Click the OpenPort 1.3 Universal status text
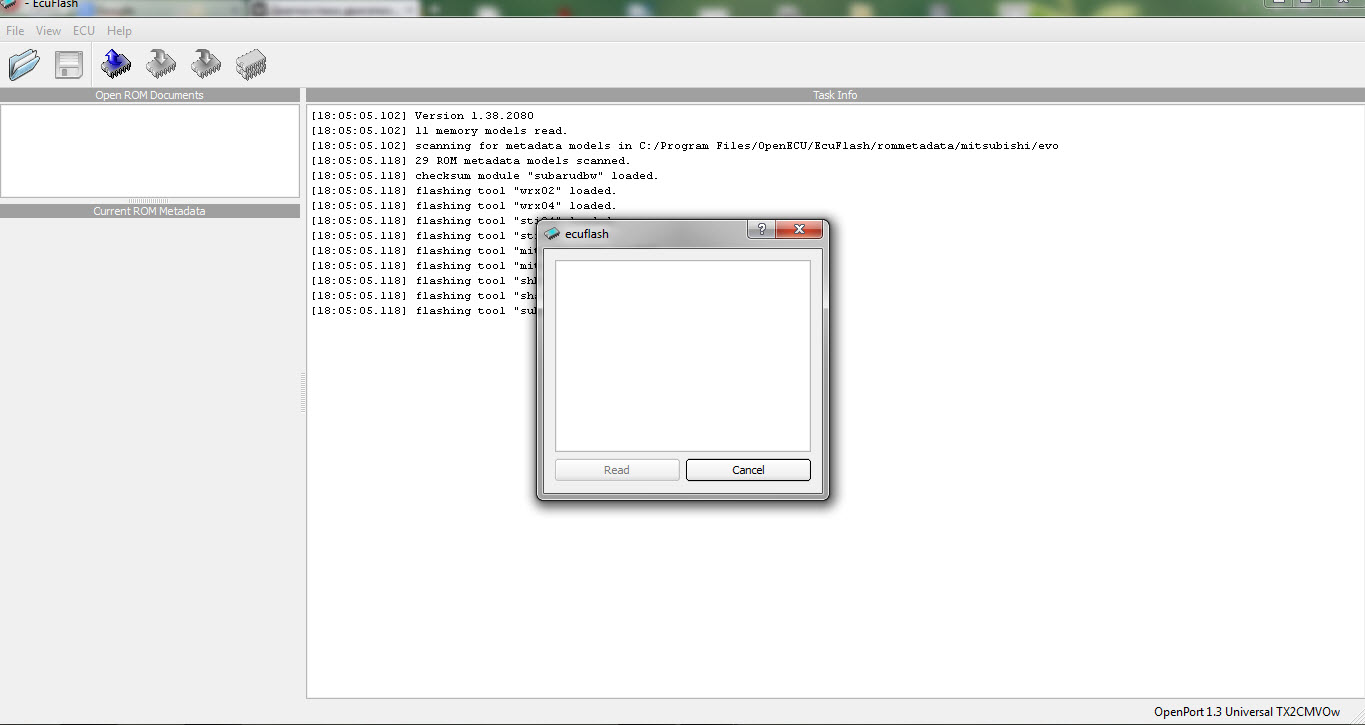Viewport: 1365px width, 725px height. [1246, 712]
